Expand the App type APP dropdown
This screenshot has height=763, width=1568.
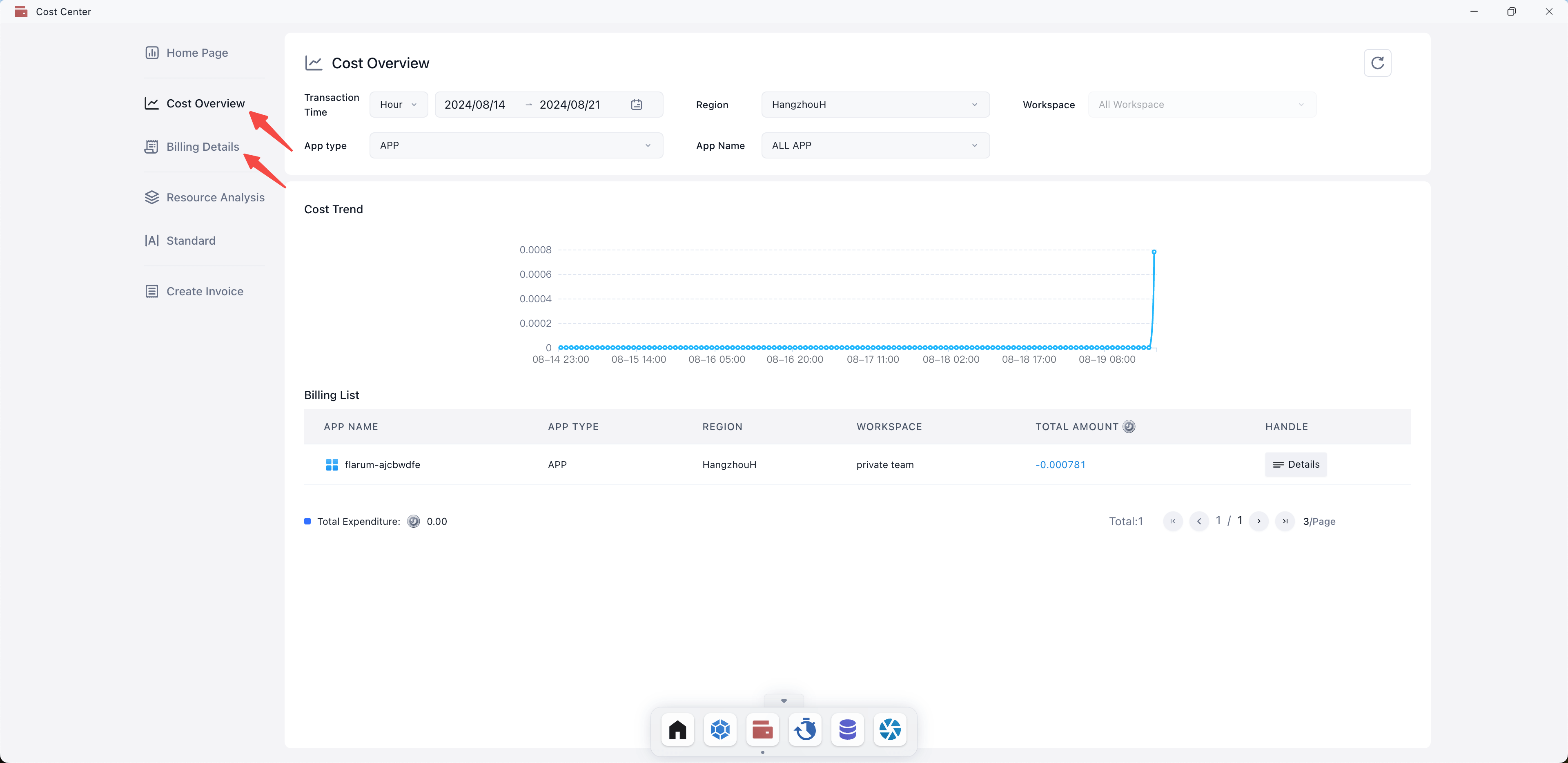tap(516, 145)
